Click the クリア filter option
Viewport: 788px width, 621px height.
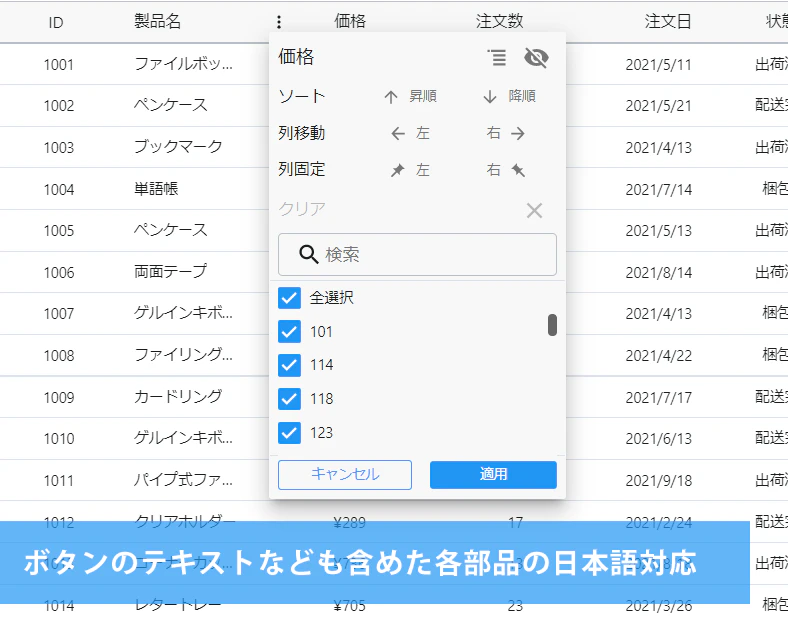[x=302, y=209]
